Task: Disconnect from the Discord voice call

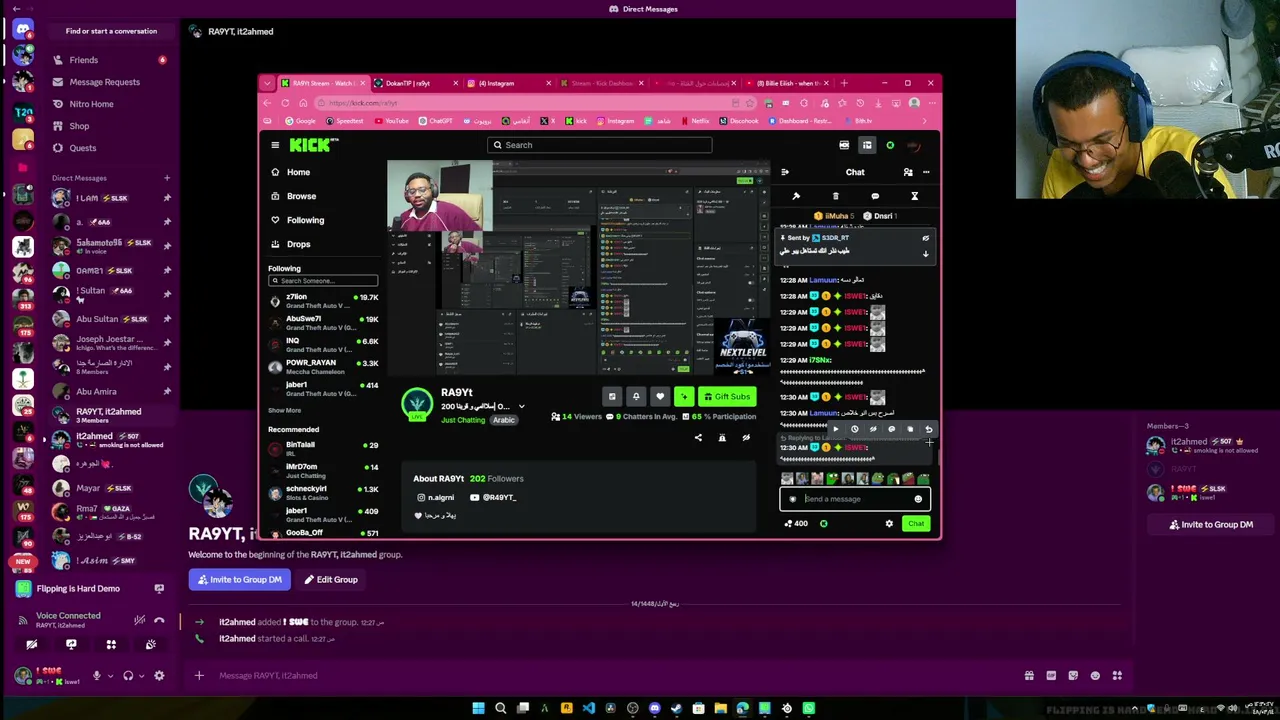Action: pos(159,620)
